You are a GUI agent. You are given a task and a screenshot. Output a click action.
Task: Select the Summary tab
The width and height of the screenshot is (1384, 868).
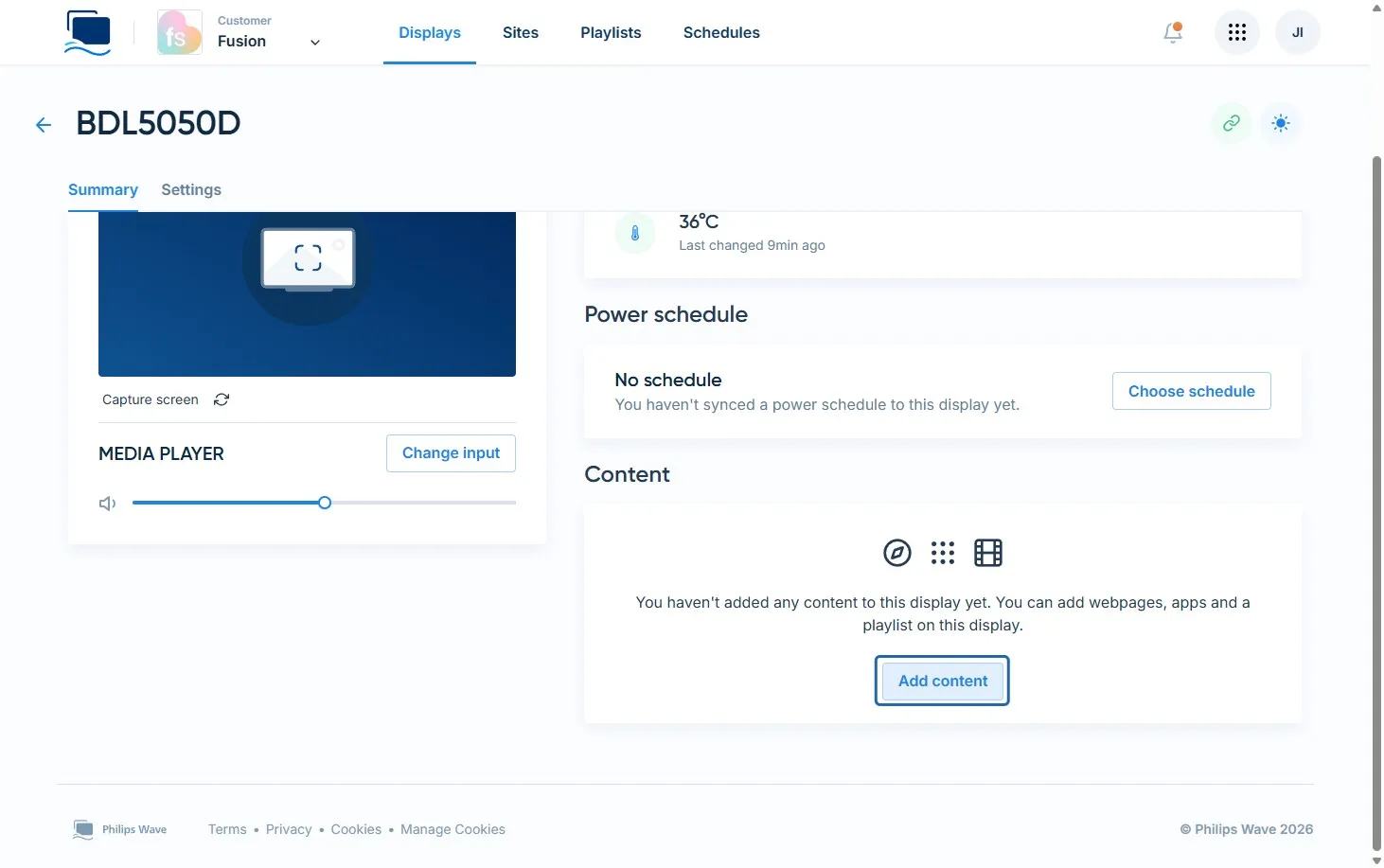pyautogui.click(x=103, y=189)
